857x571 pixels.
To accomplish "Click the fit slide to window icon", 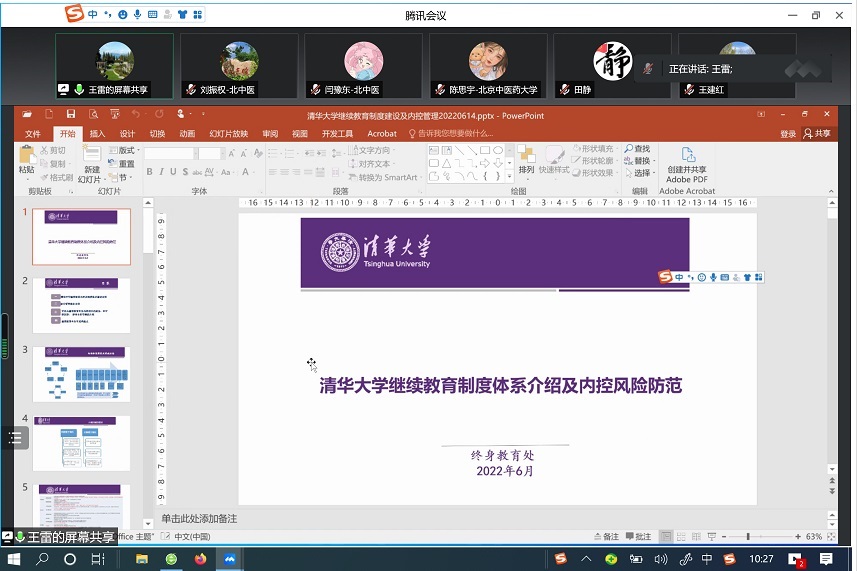I will [x=831, y=537].
